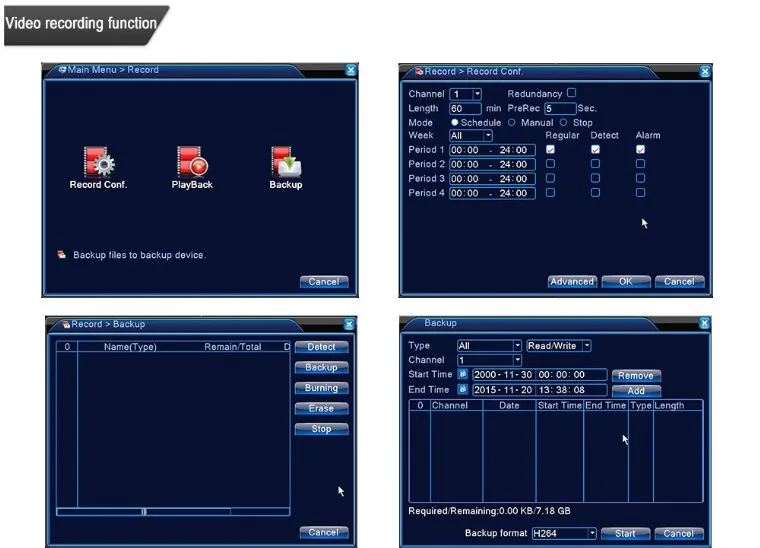Open the Backup icon in Record menu
The image size is (760, 548).
click(286, 167)
